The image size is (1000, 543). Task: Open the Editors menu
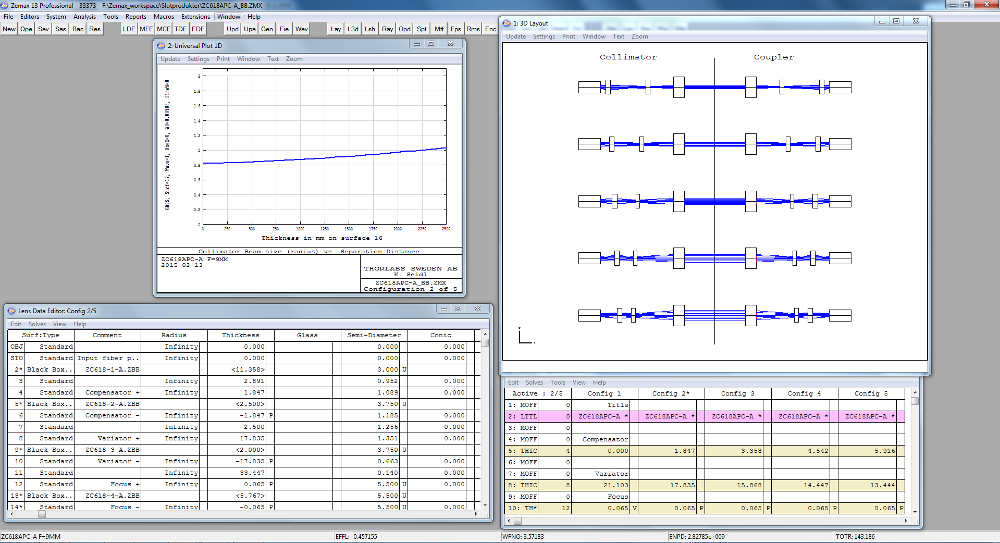[x=29, y=17]
